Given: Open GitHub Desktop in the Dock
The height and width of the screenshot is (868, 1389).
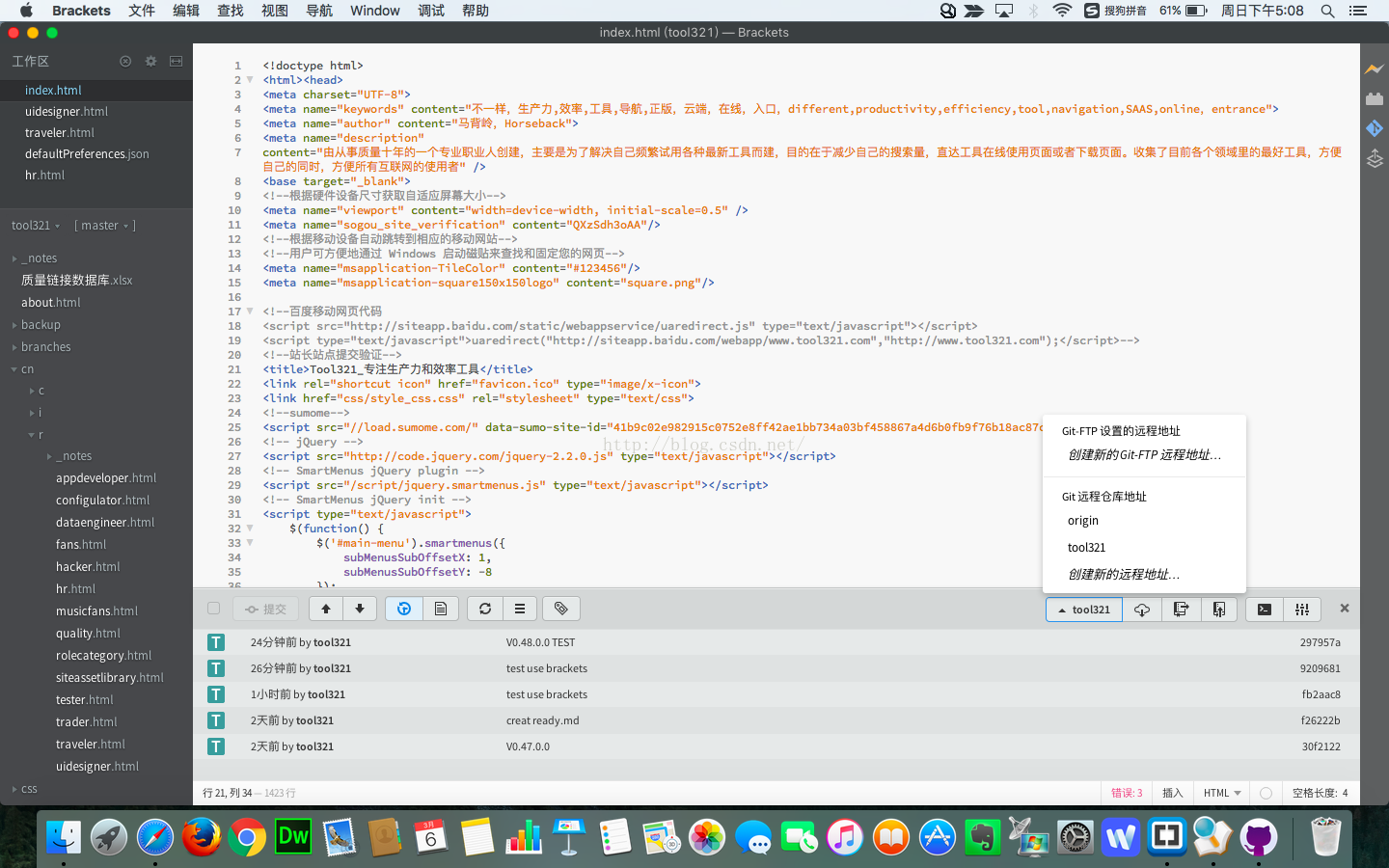Looking at the screenshot, I should click(1259, 837).
